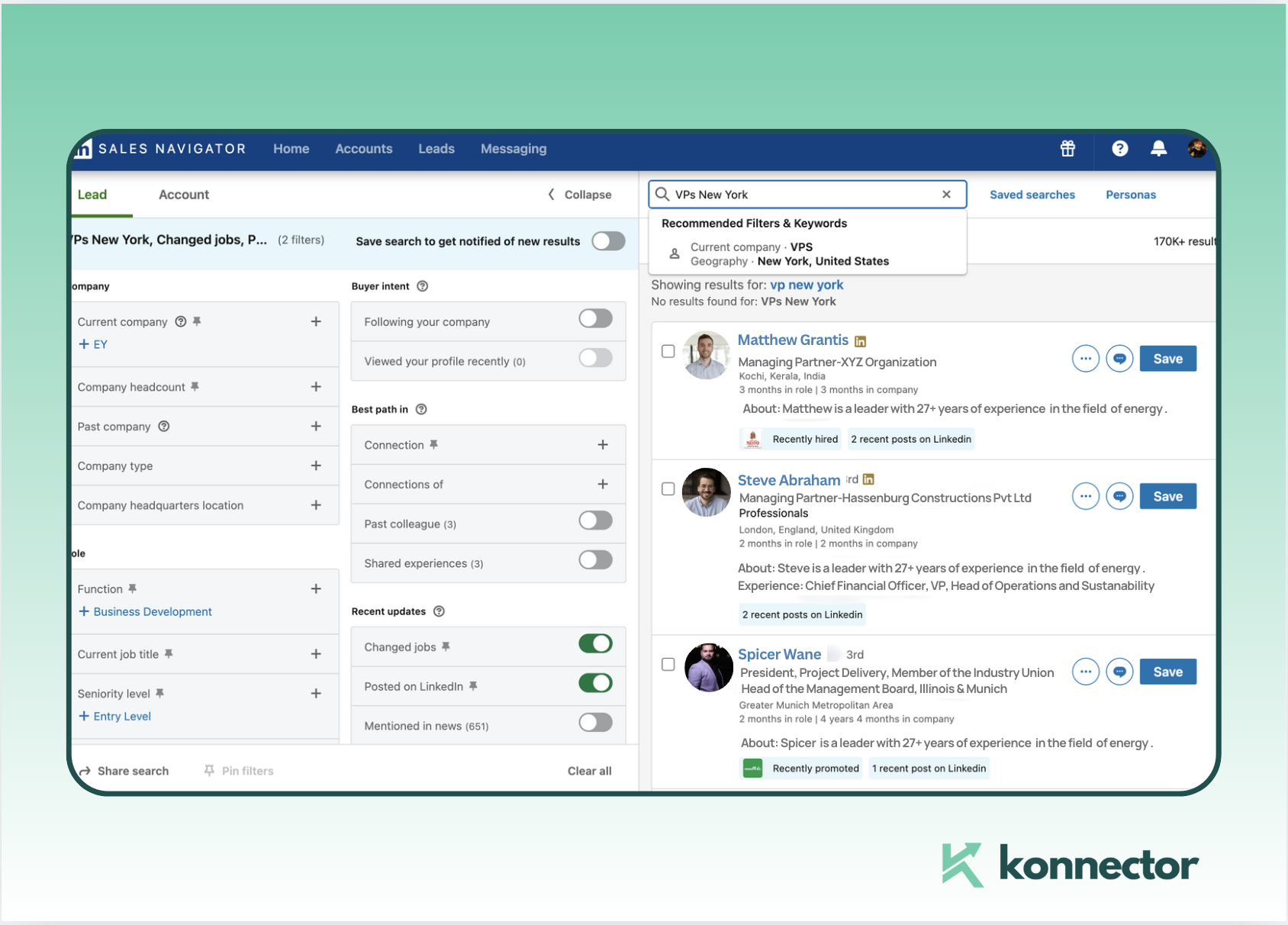The image size is (1288, 925).
Task: Click help icon beside Best path in
Action: [x=421, y=409]
